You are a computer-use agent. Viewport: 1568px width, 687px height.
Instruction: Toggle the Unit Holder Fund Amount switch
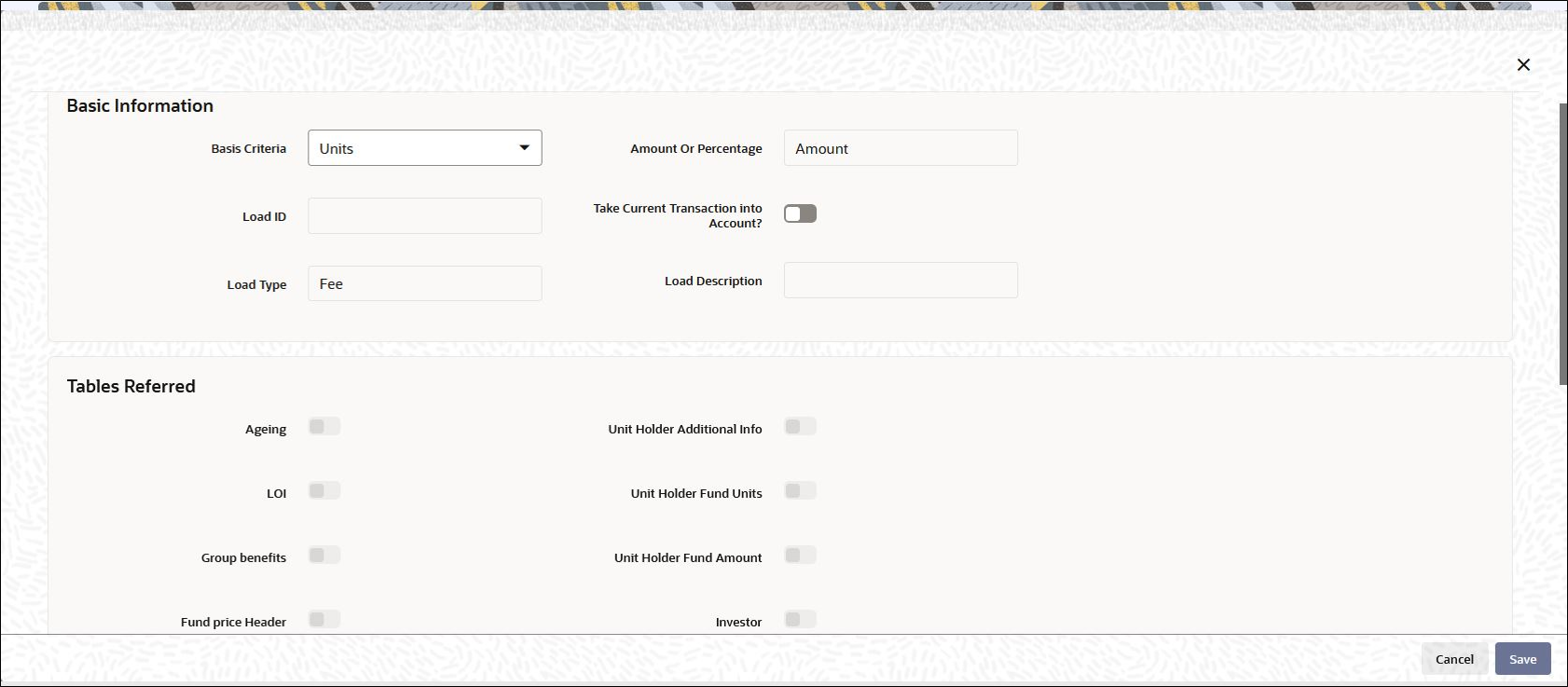pyautogui.click(x=800, y=555)
